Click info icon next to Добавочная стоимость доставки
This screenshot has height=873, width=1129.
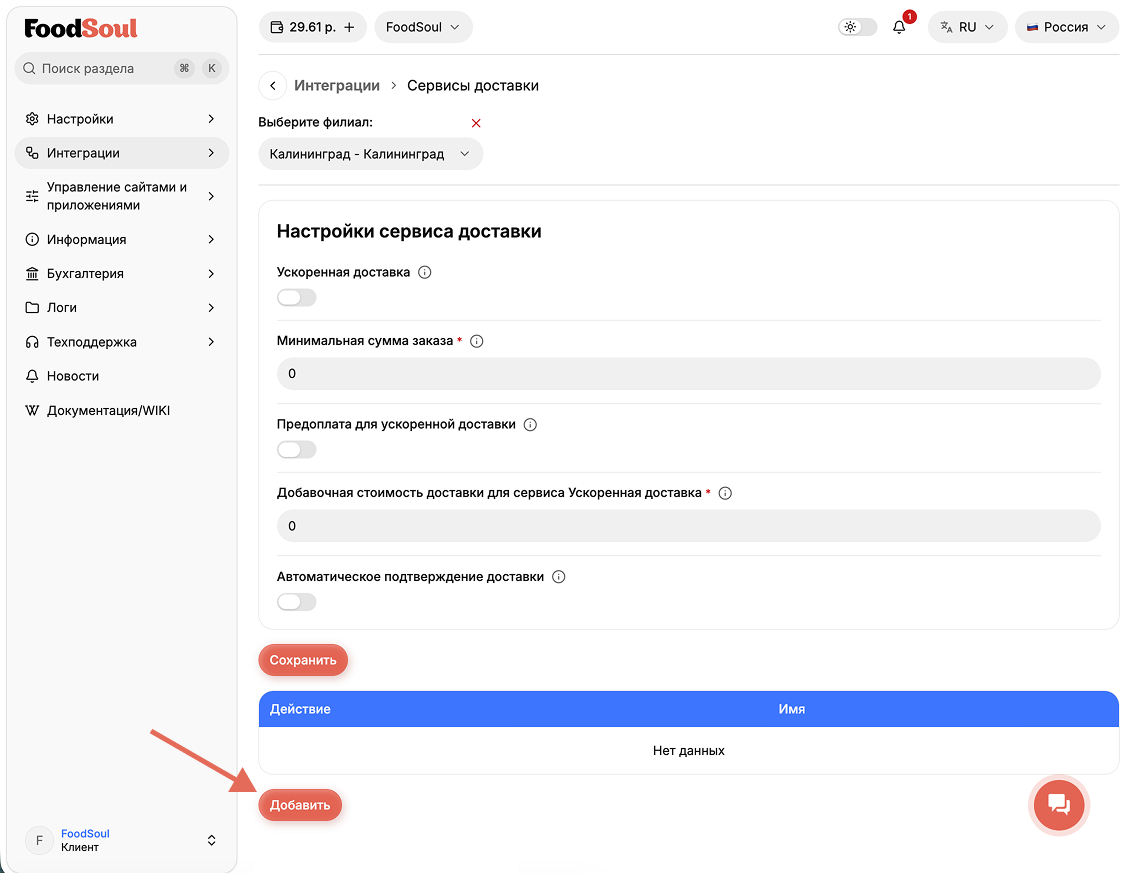[x=725, y=493]
